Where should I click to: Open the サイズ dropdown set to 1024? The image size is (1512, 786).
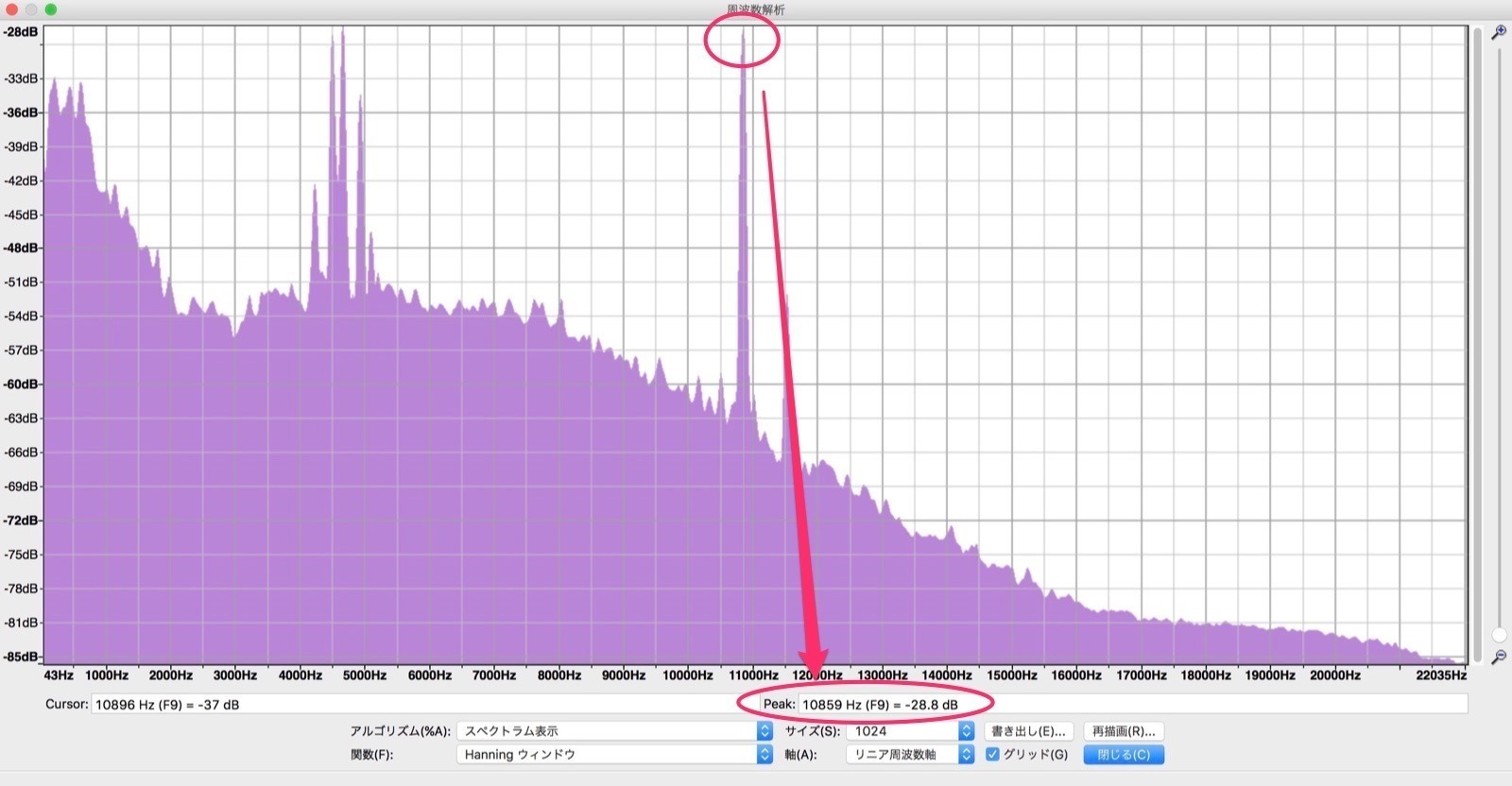[911, 731]
